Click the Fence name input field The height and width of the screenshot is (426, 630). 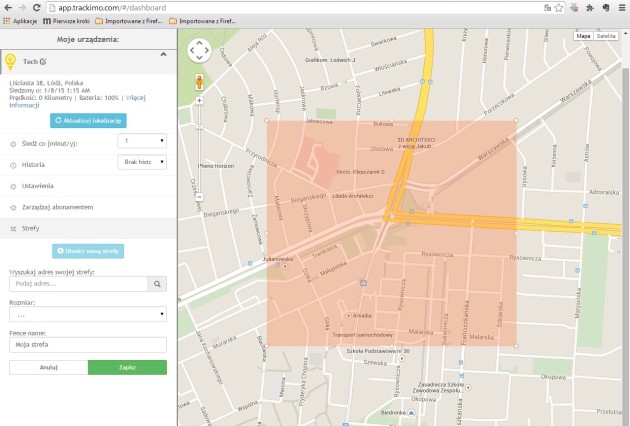click(x=88, y=344)
